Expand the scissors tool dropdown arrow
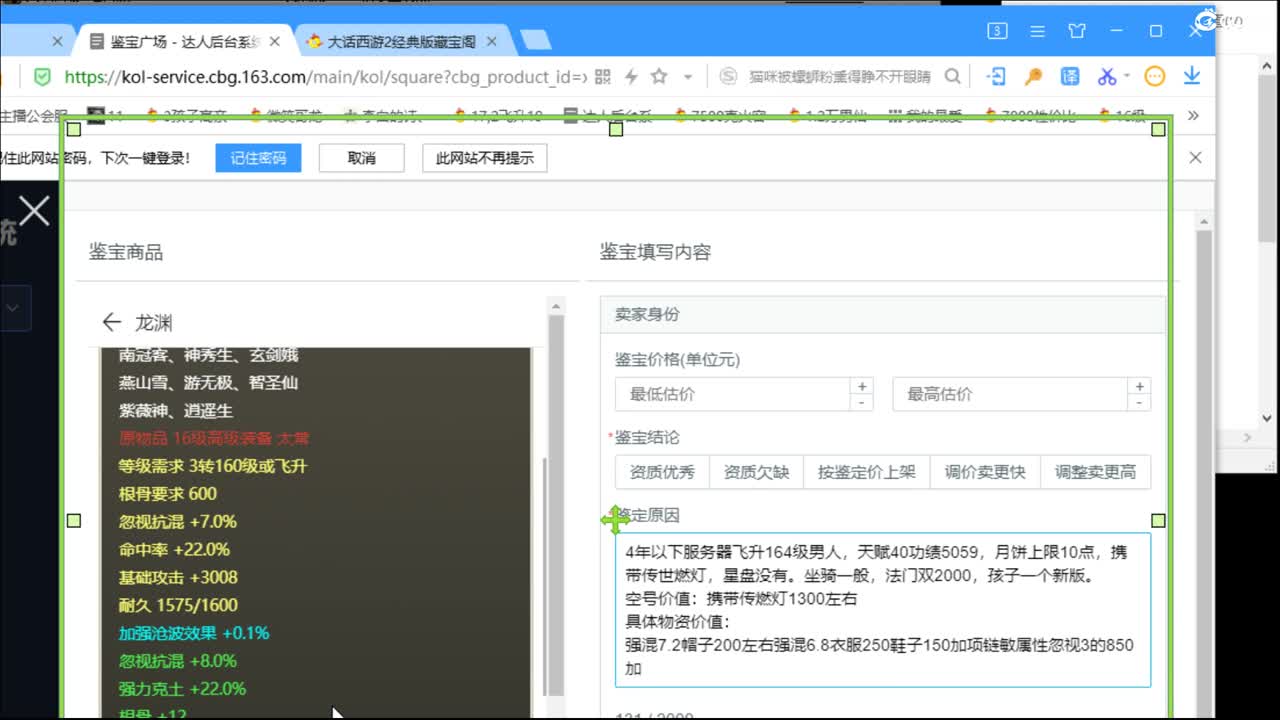Screen dimensions: 1280x720 click(1127, 76)
